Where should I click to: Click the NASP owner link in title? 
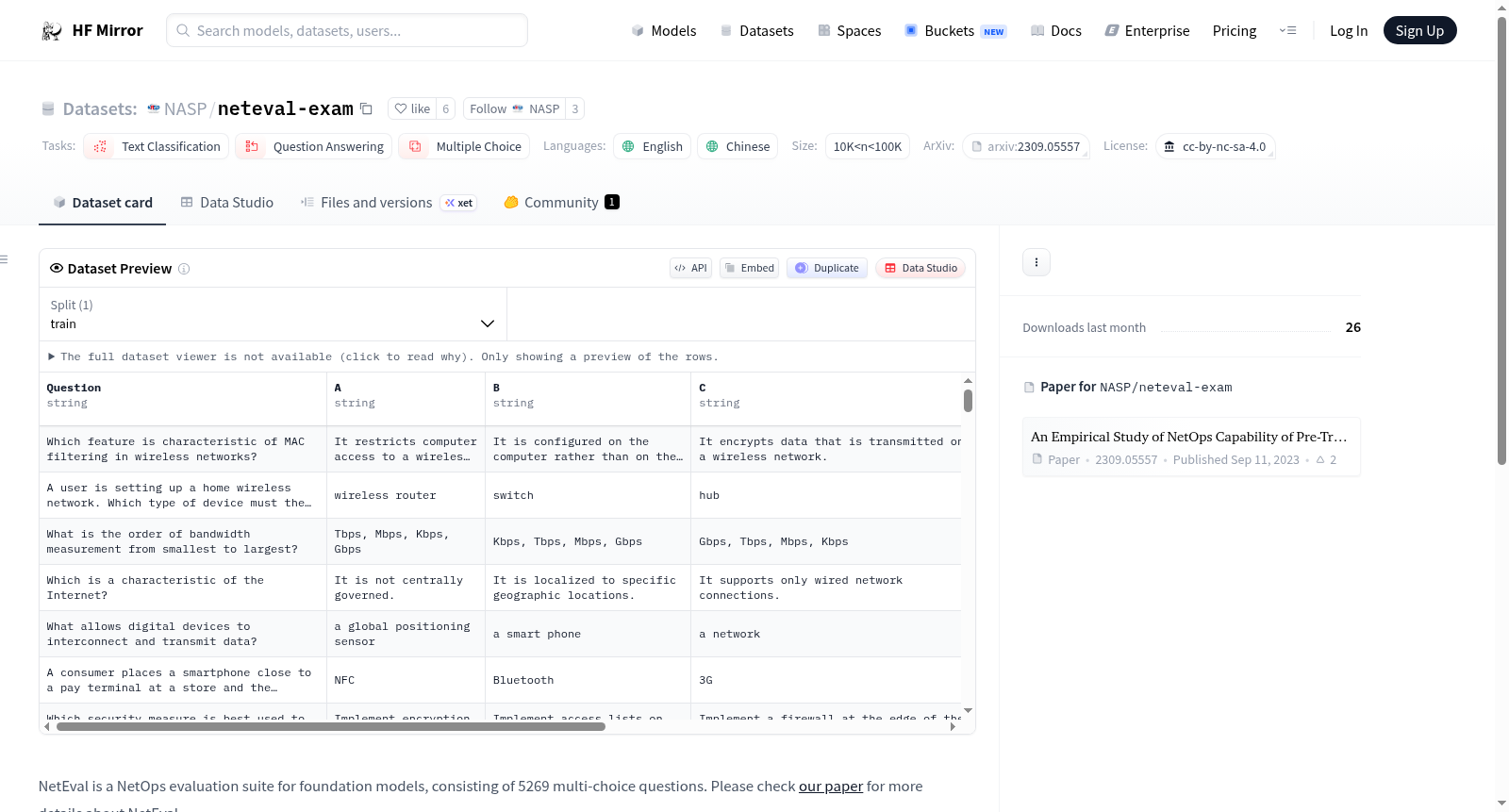[185, 109]
